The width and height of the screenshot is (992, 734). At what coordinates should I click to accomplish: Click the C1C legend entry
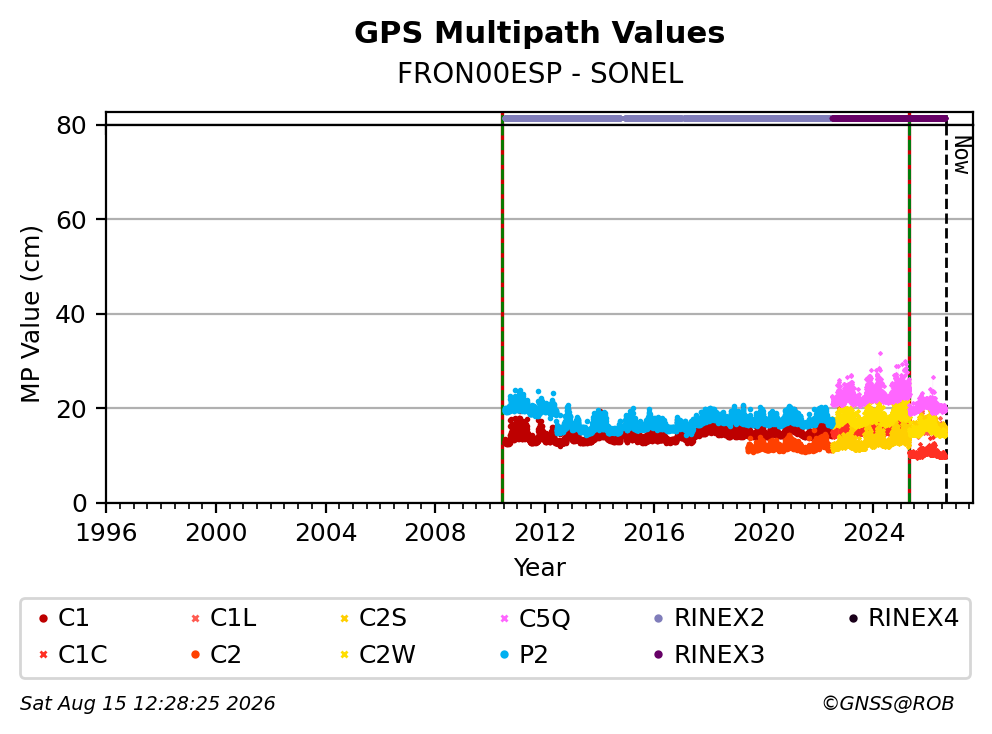(x=72, y=654)
